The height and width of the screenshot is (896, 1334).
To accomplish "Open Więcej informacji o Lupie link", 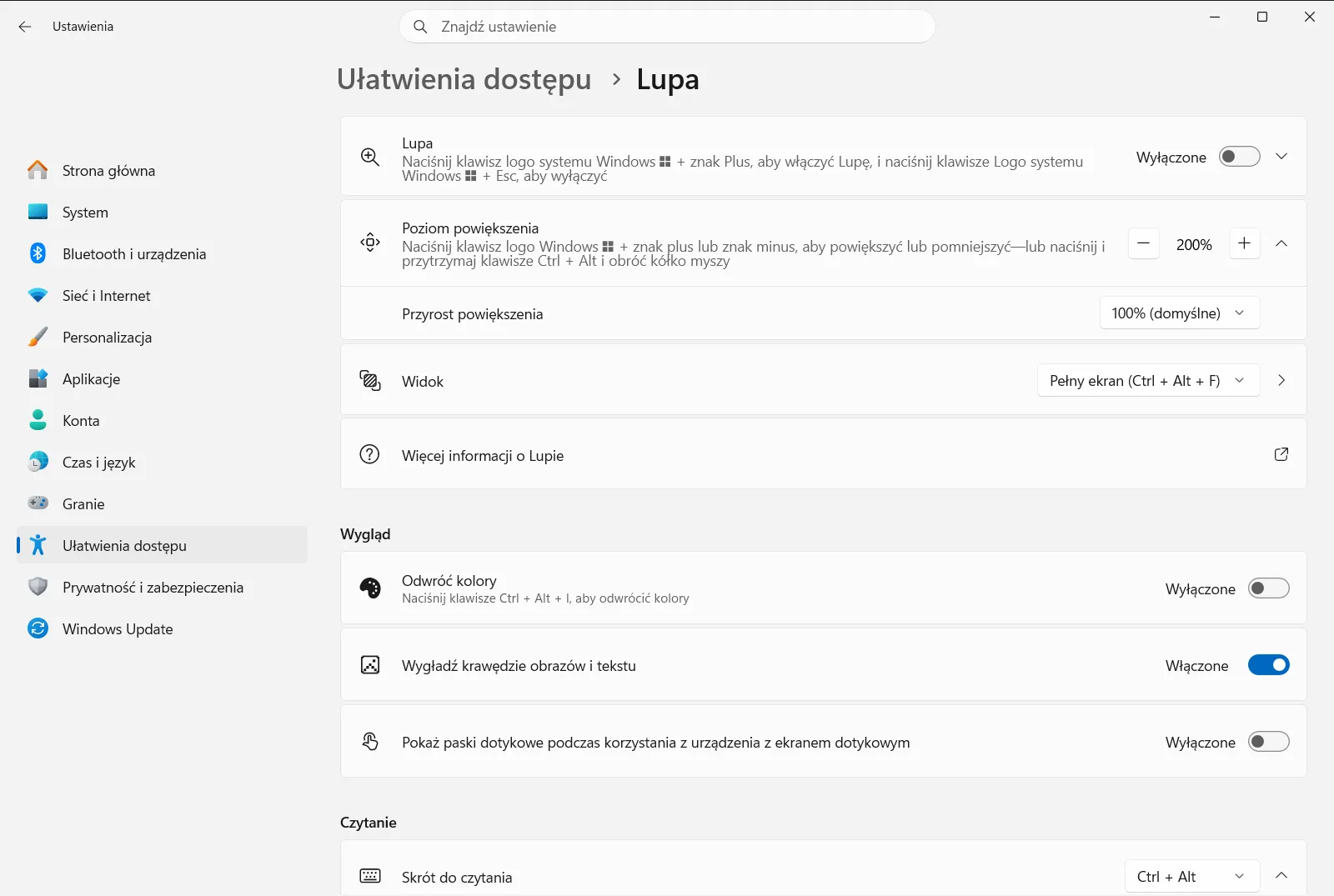I will pyautogui.click(x=823, y=454).
